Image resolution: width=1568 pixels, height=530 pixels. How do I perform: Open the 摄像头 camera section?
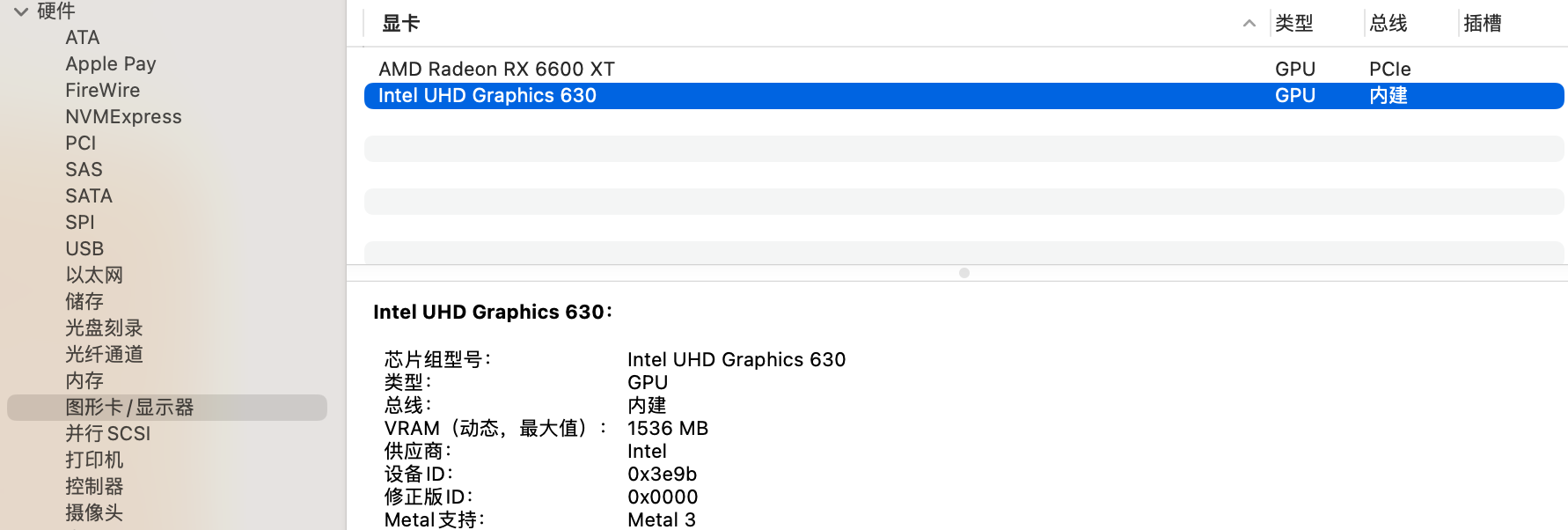(x=92, y=512)
